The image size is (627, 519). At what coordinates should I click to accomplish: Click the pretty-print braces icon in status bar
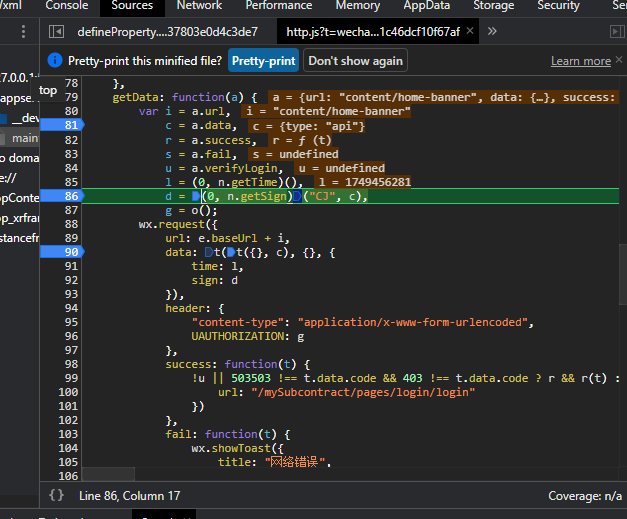coord(56,495)
